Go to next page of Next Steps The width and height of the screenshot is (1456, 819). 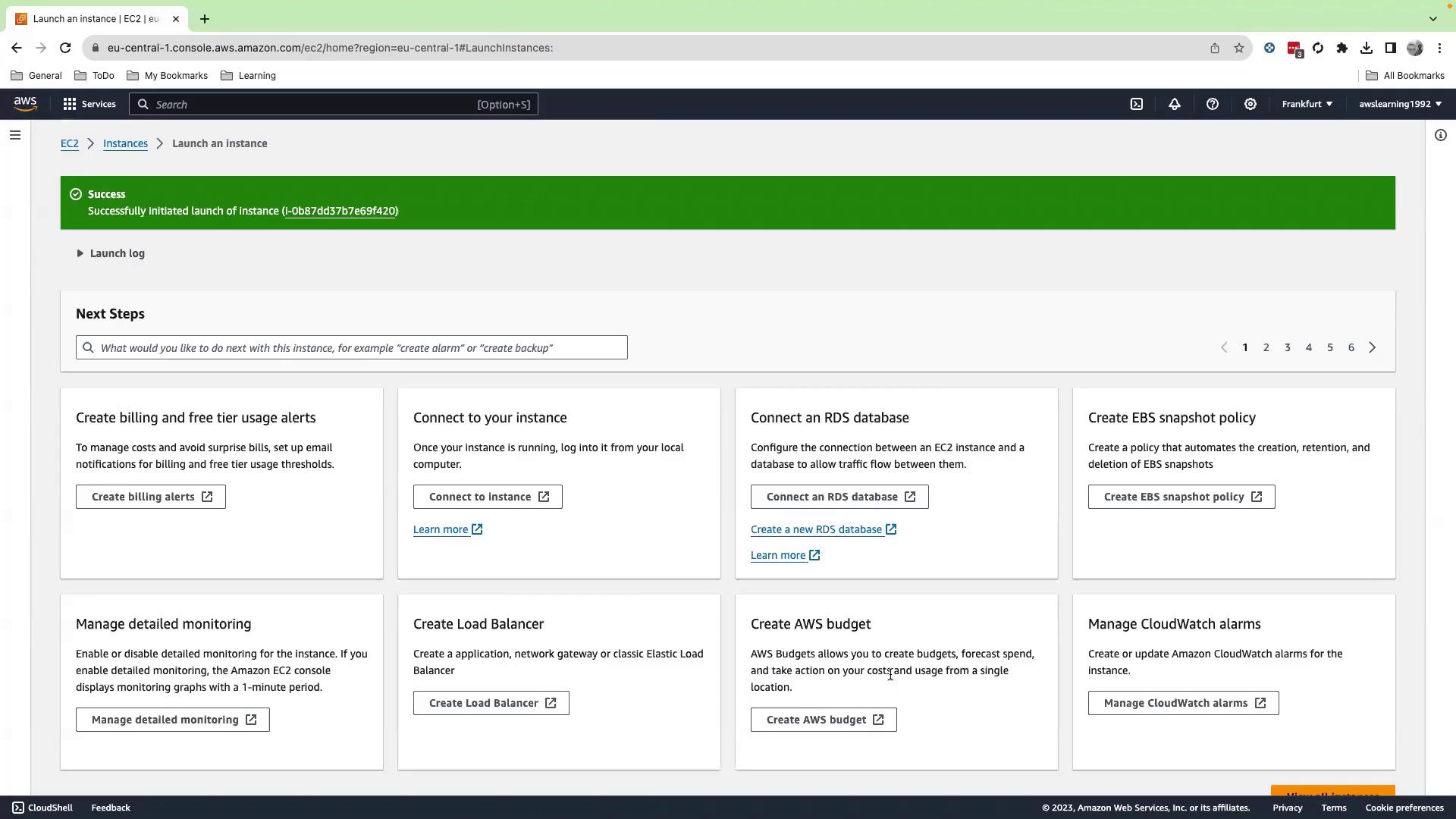point(1372,347)
